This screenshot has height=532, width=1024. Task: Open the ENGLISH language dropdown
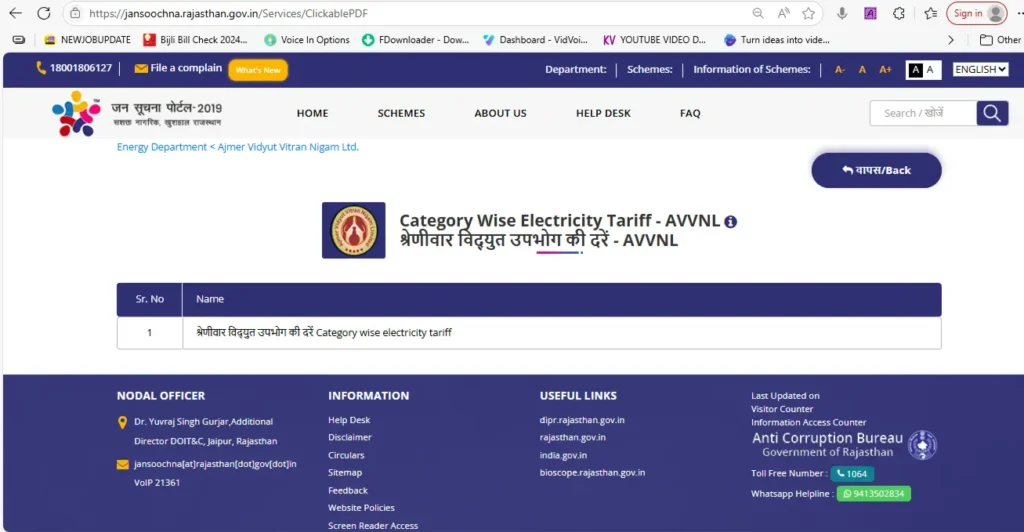click(979, 70)
